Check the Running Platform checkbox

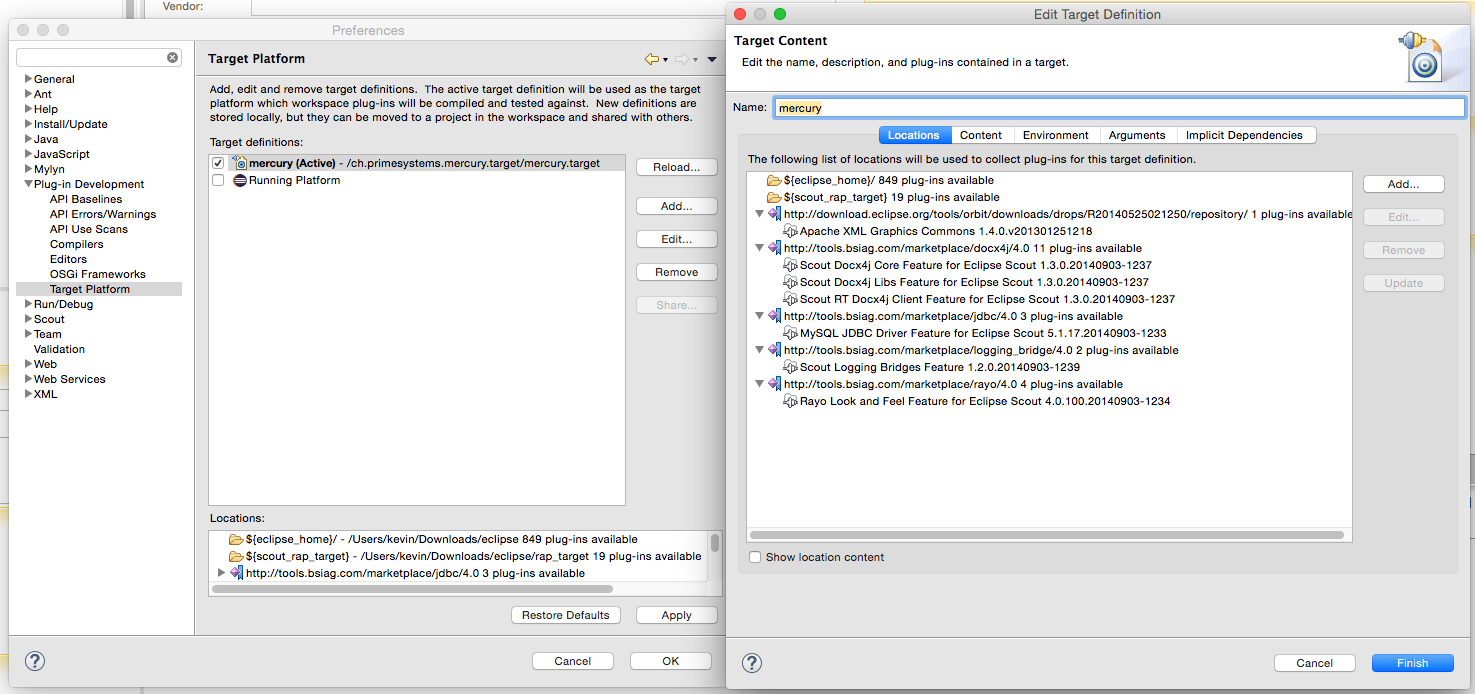click(x=218, y=181)
